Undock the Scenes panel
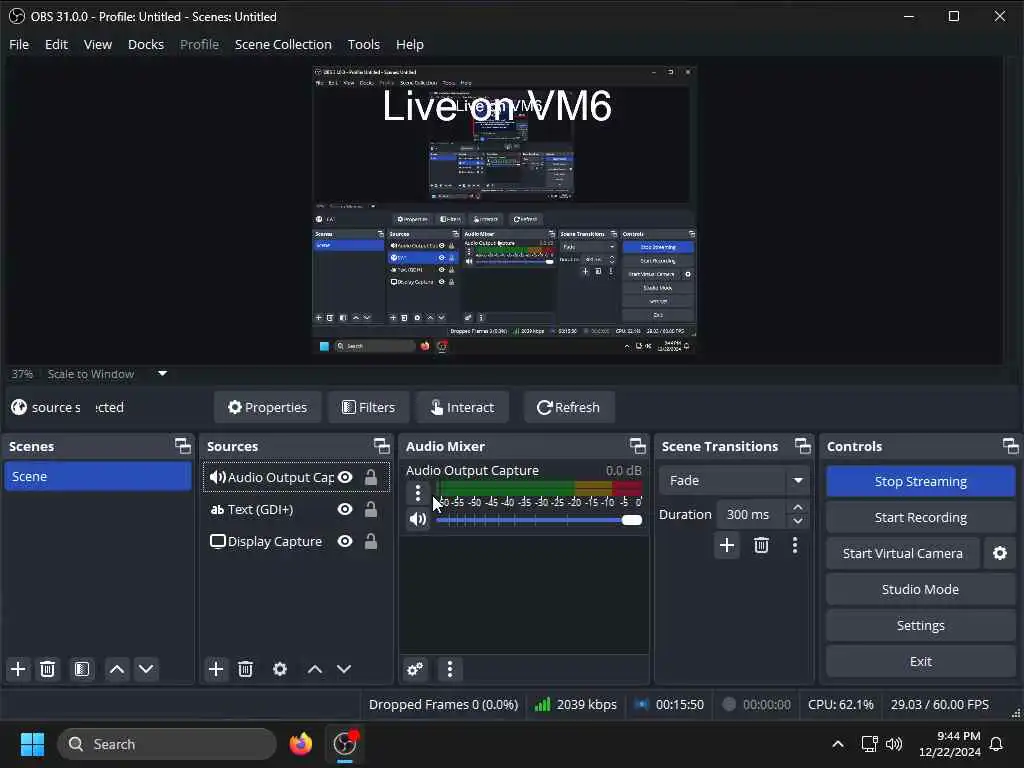 click(x=183, y=446)
